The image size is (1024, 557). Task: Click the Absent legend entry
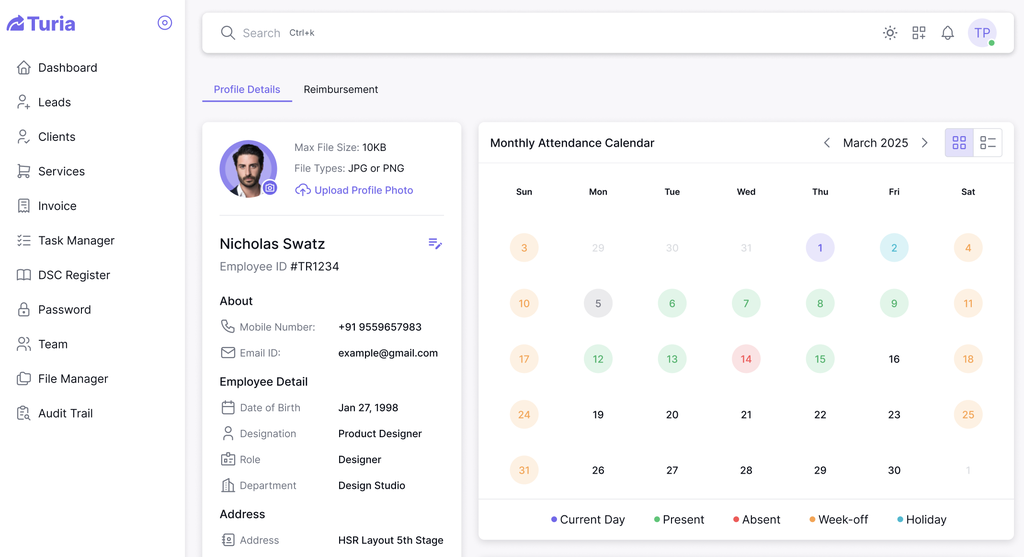click(756, 519)
